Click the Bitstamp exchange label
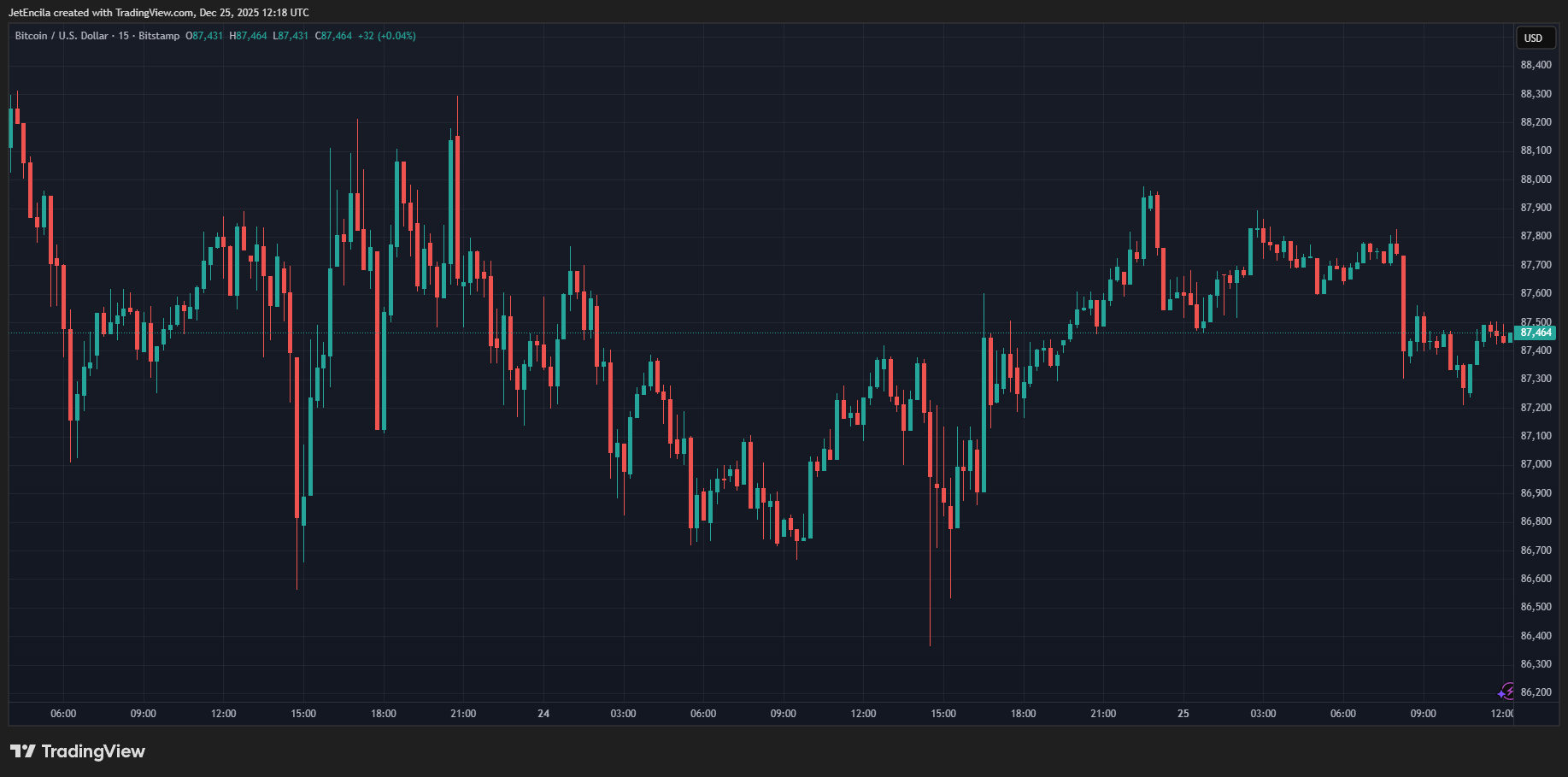The image size is (1568, 777). coord(159,36)
